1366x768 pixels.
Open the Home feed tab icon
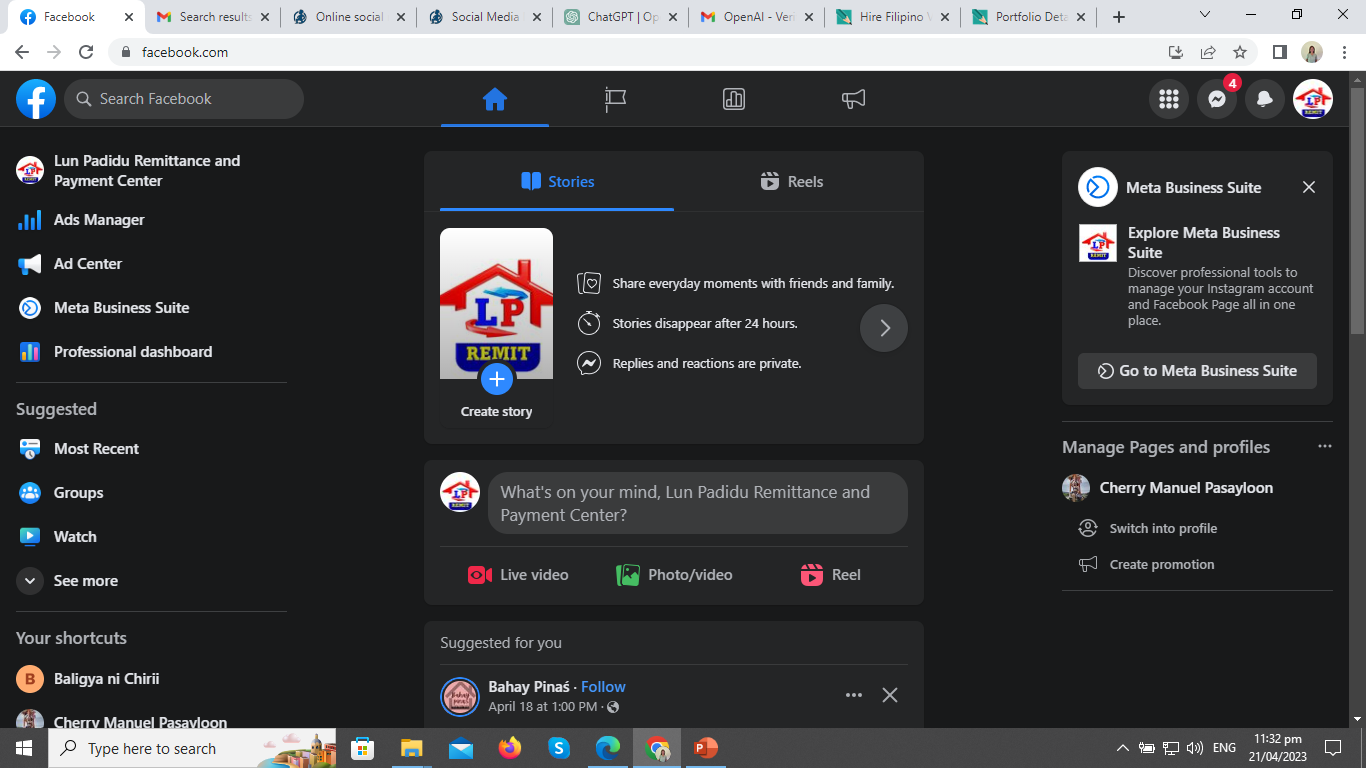(x=495, y=99)
